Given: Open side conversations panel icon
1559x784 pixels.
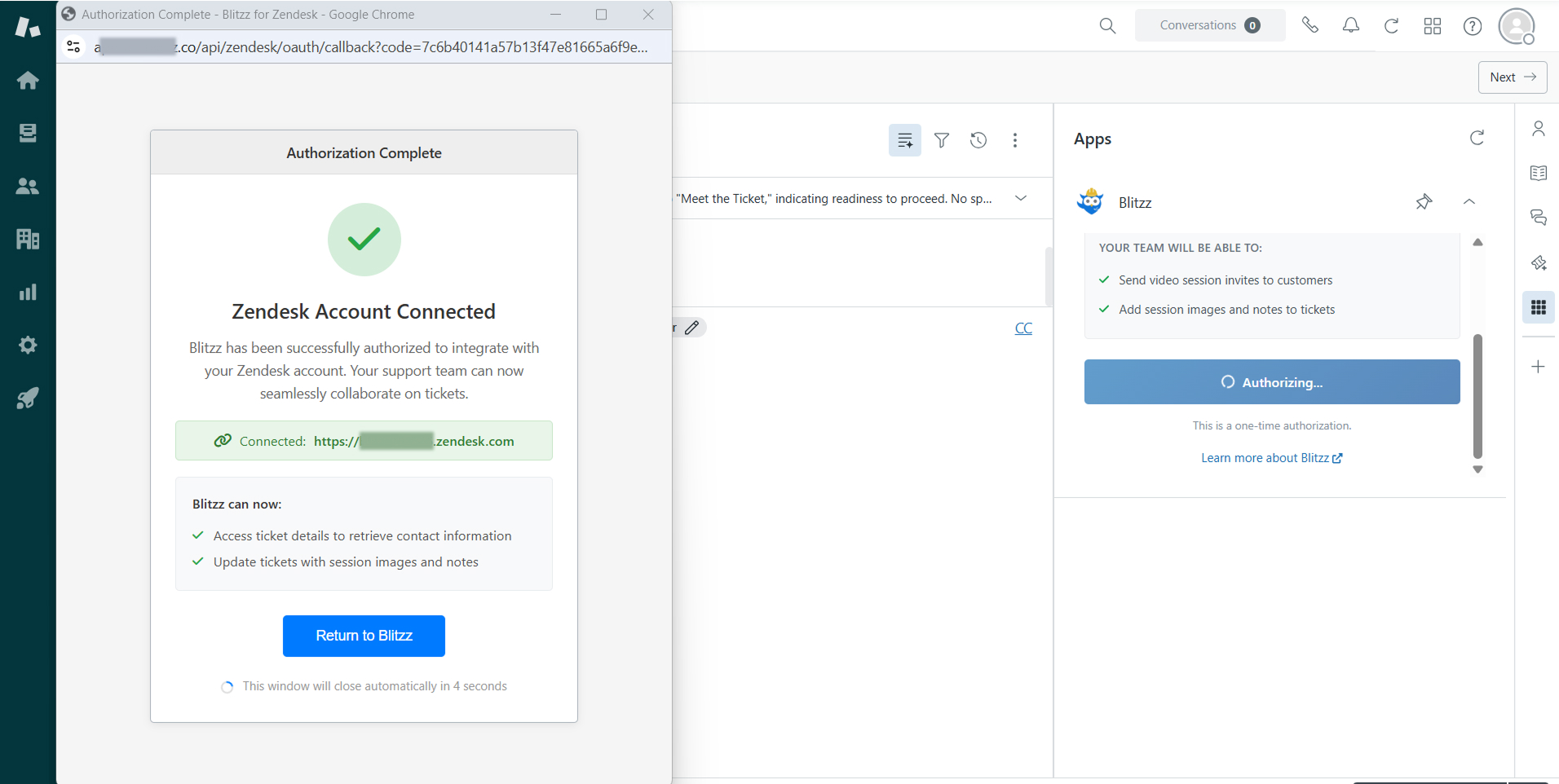Looking at the screenshot, I should [x=1539, y=218].
